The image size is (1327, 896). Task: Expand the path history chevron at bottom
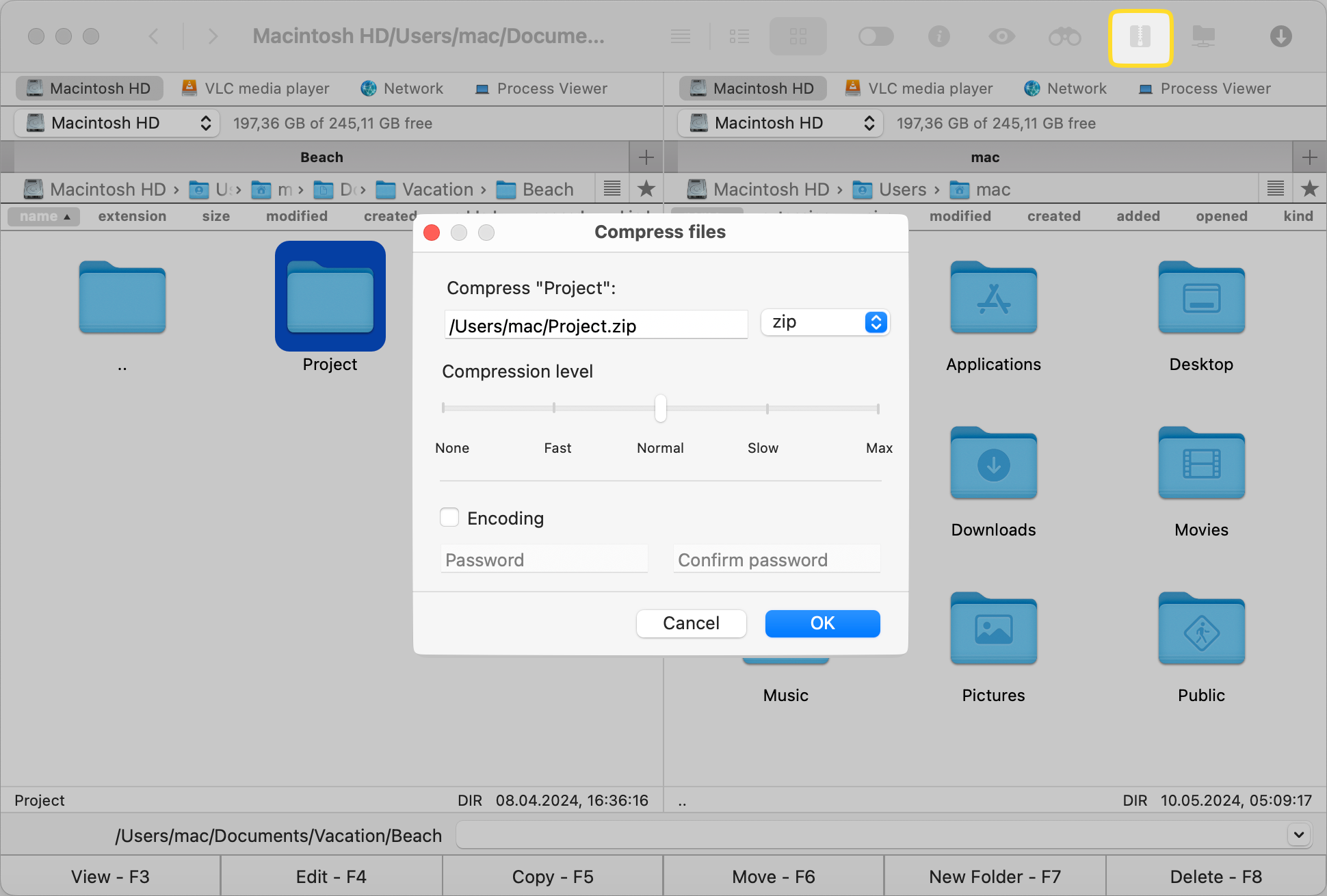click(x=1298, y=835)
